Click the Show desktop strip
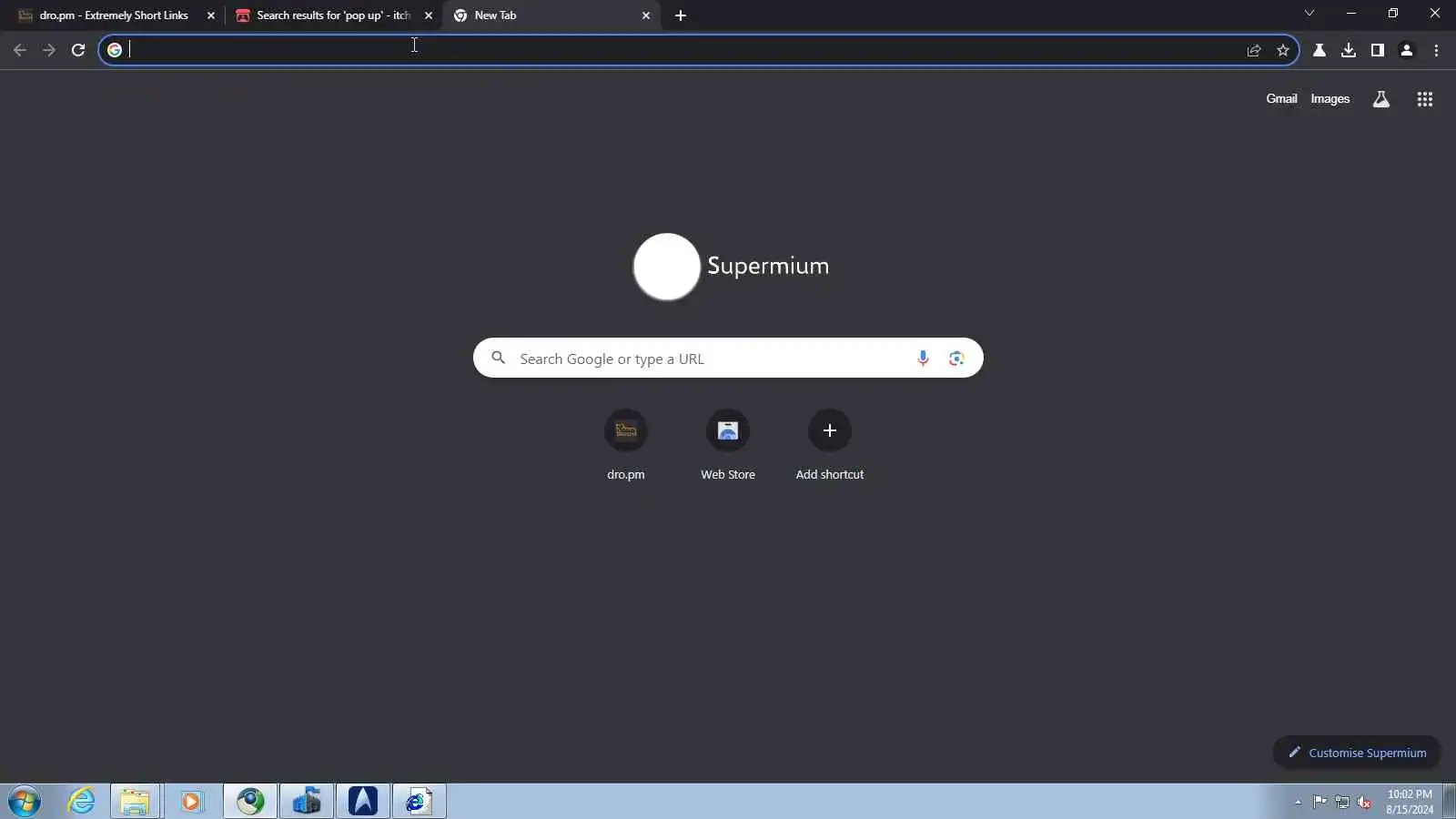The image size is (1456, 819). tap(1449, 802)
